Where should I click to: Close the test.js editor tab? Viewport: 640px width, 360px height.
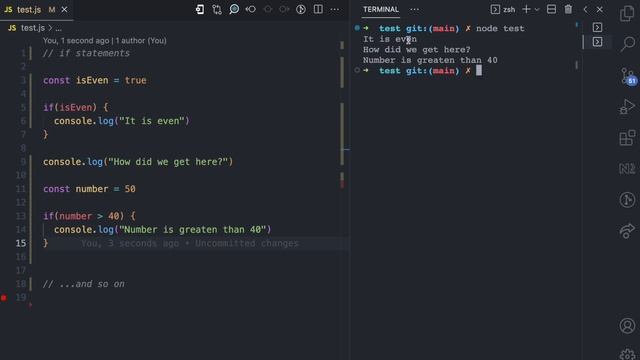64,9
